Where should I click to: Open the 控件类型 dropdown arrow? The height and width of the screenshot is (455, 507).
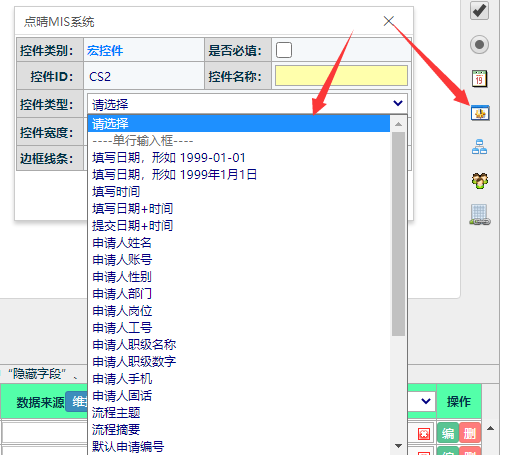pos(398,103)
